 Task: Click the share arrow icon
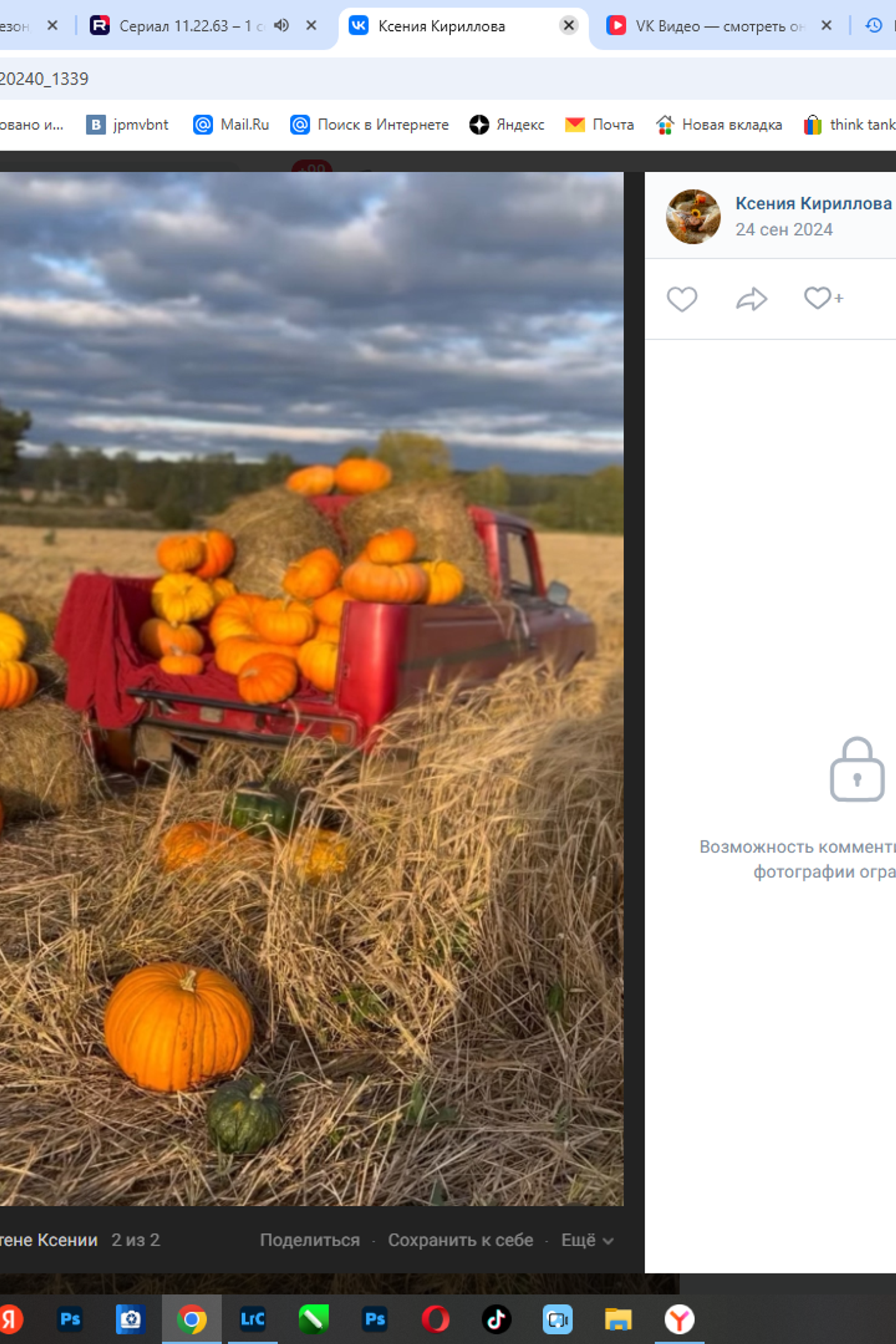(751, 299)
